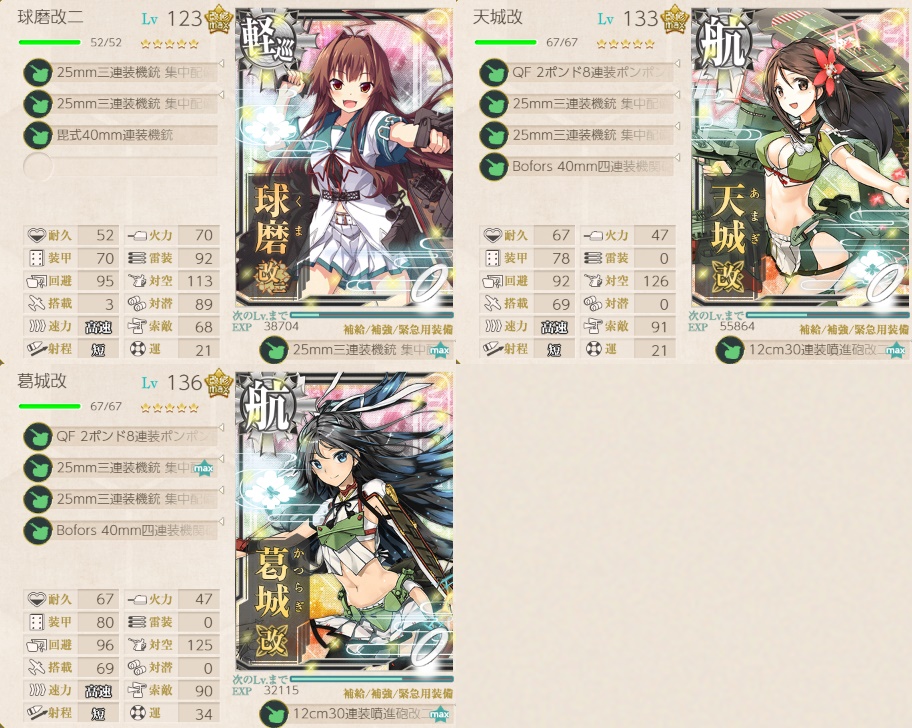Click Kuma's 毘式40mm連装機銃 equipment icon
Screen dimensions: 912x728
point(38,135)
